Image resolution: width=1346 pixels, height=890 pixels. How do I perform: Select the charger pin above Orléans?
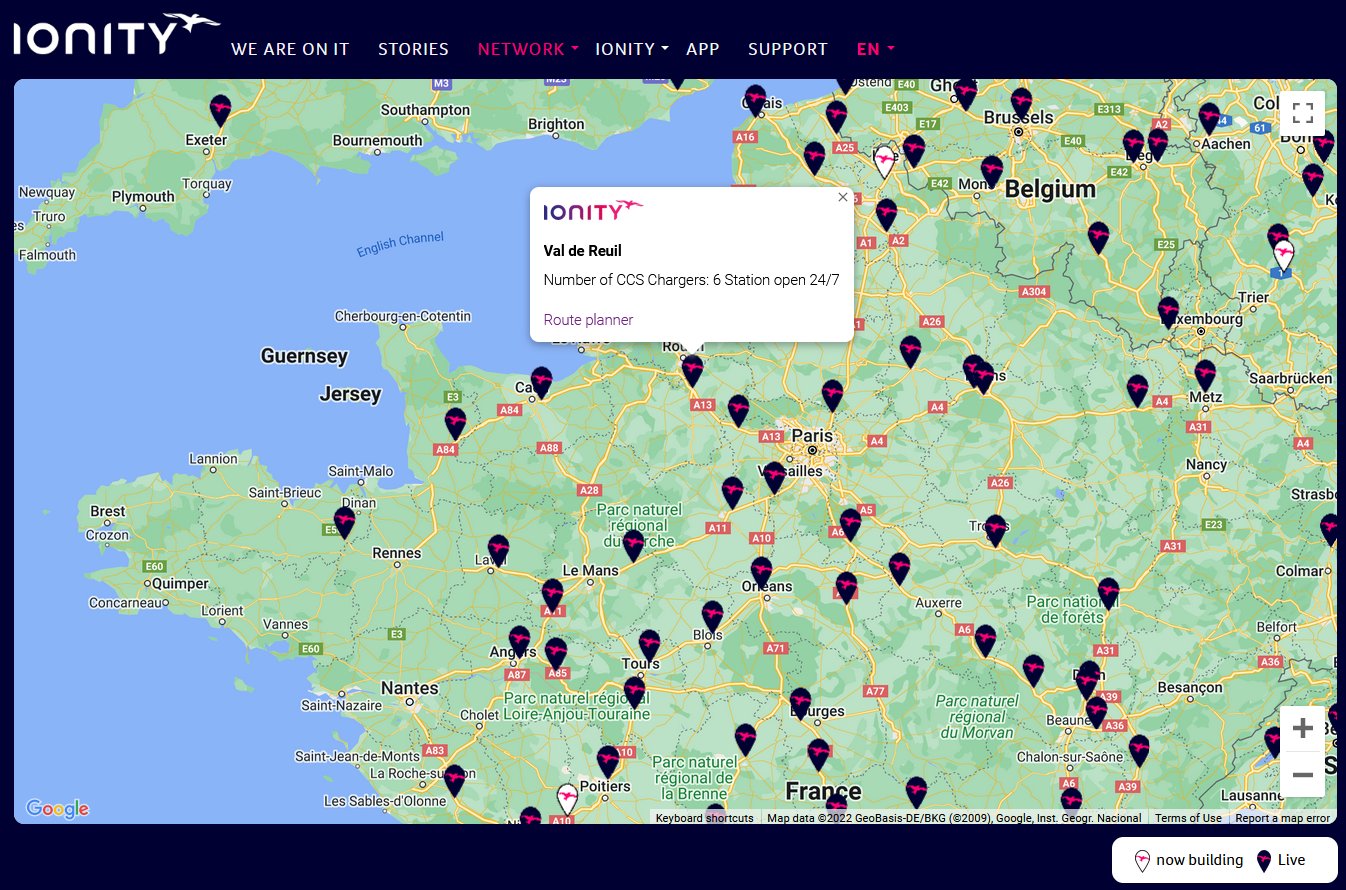(761, 571)
